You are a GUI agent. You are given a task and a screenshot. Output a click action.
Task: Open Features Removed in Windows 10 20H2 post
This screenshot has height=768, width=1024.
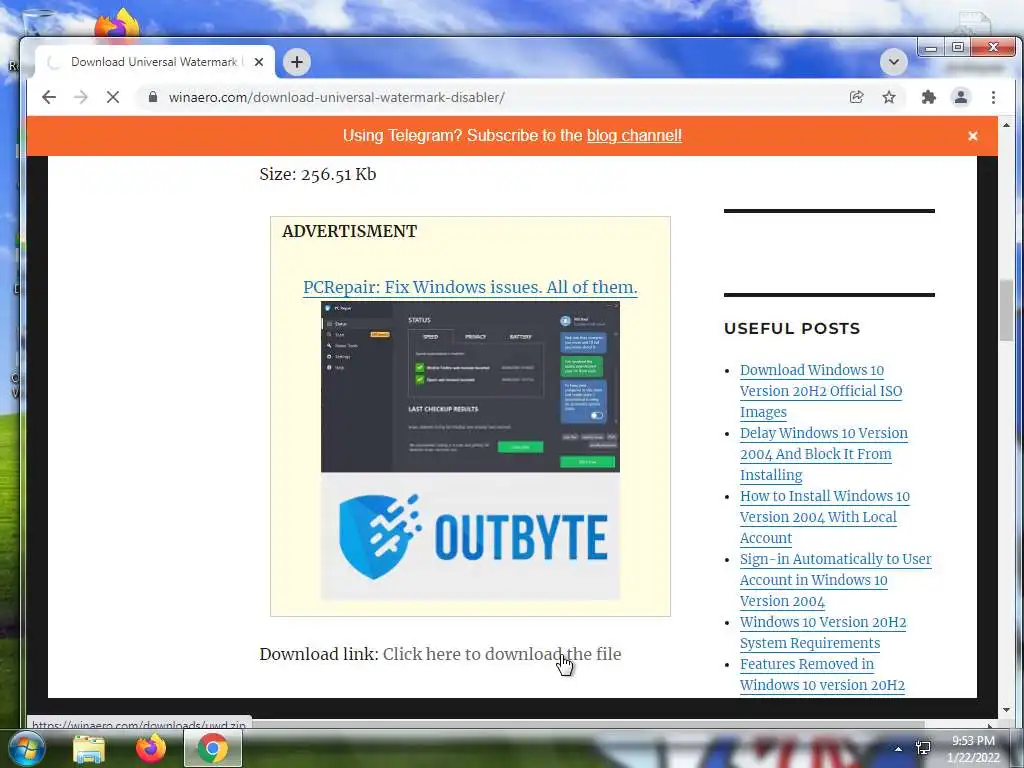coord(822,675)
